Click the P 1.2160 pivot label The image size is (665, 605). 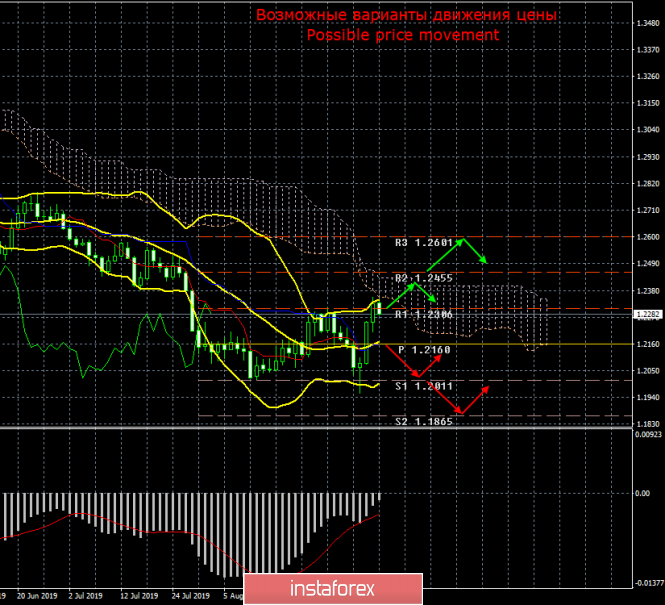click(423, 350)
